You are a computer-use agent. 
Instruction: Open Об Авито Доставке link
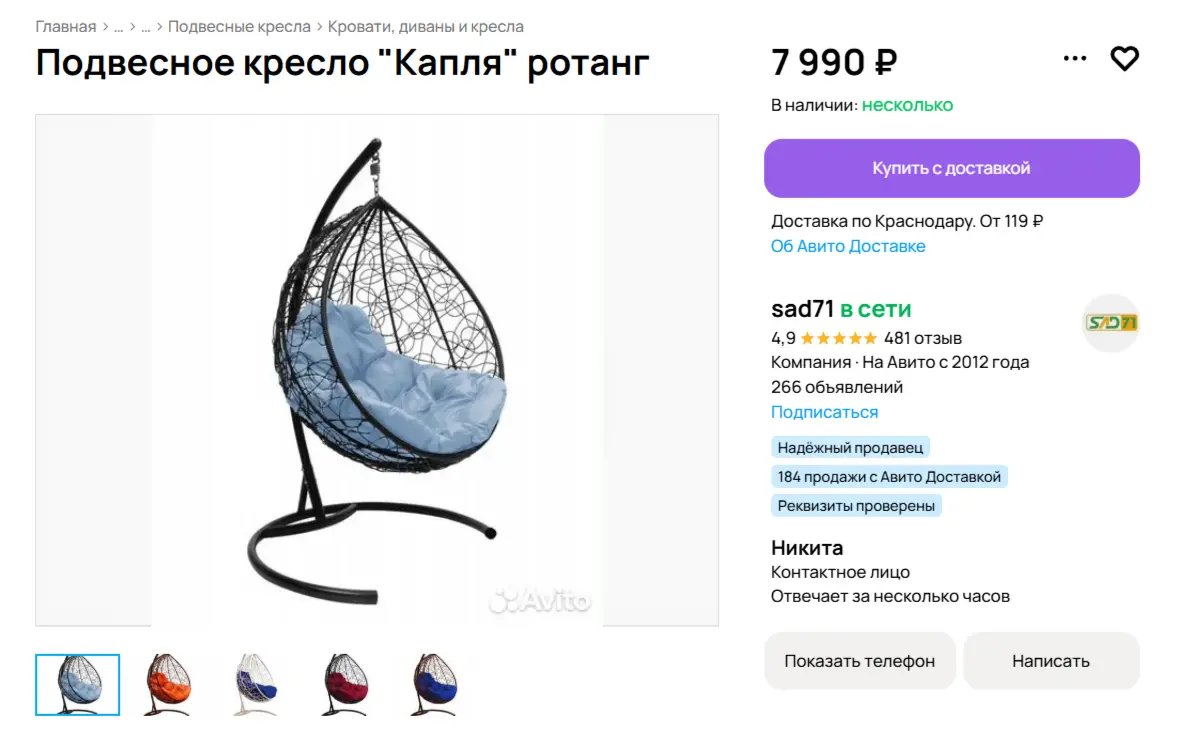848,246
